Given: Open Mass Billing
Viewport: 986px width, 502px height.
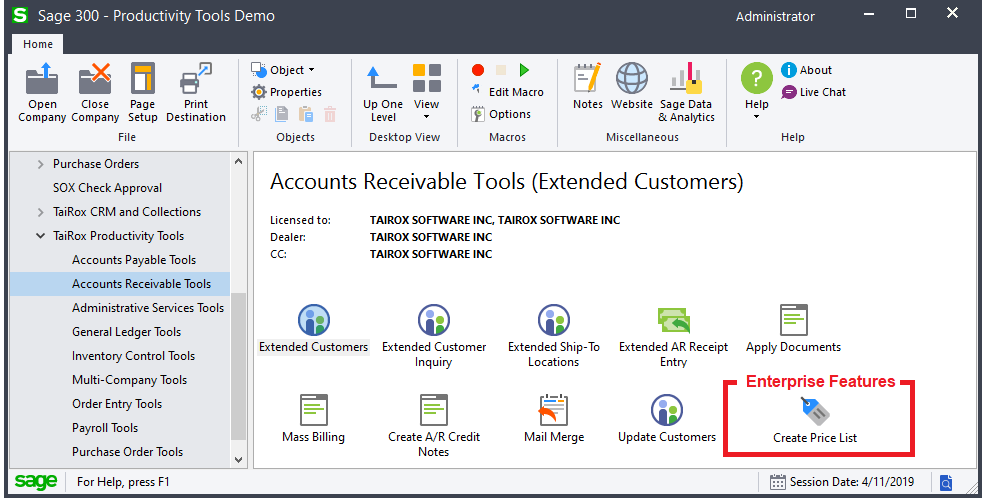Looking at the screenshot, I should [314, 419].
